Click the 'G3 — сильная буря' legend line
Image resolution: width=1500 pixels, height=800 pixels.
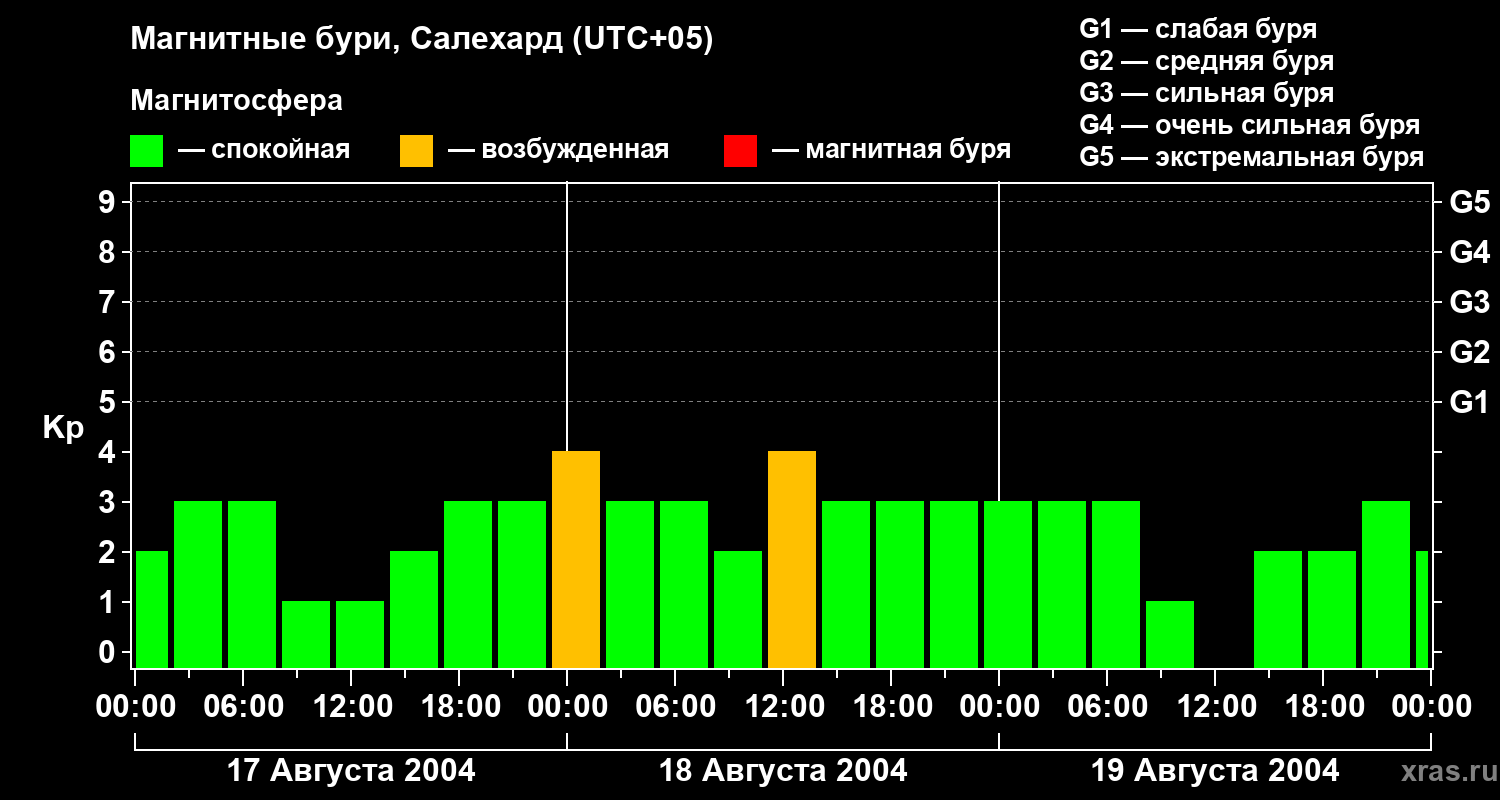pyautogui.click(x=1206, y=93)
